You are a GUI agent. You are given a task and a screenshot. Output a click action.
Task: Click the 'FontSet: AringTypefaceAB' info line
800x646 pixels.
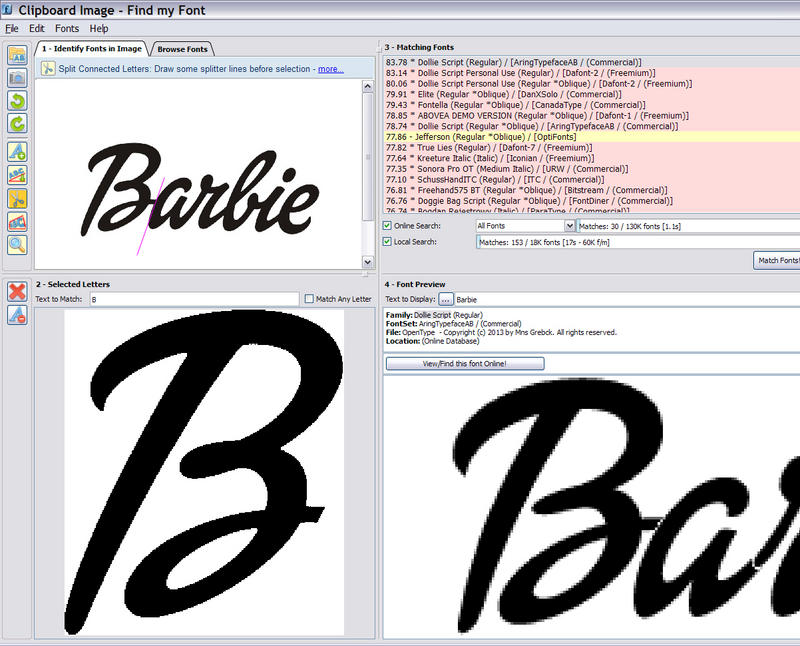pos(454,324)
